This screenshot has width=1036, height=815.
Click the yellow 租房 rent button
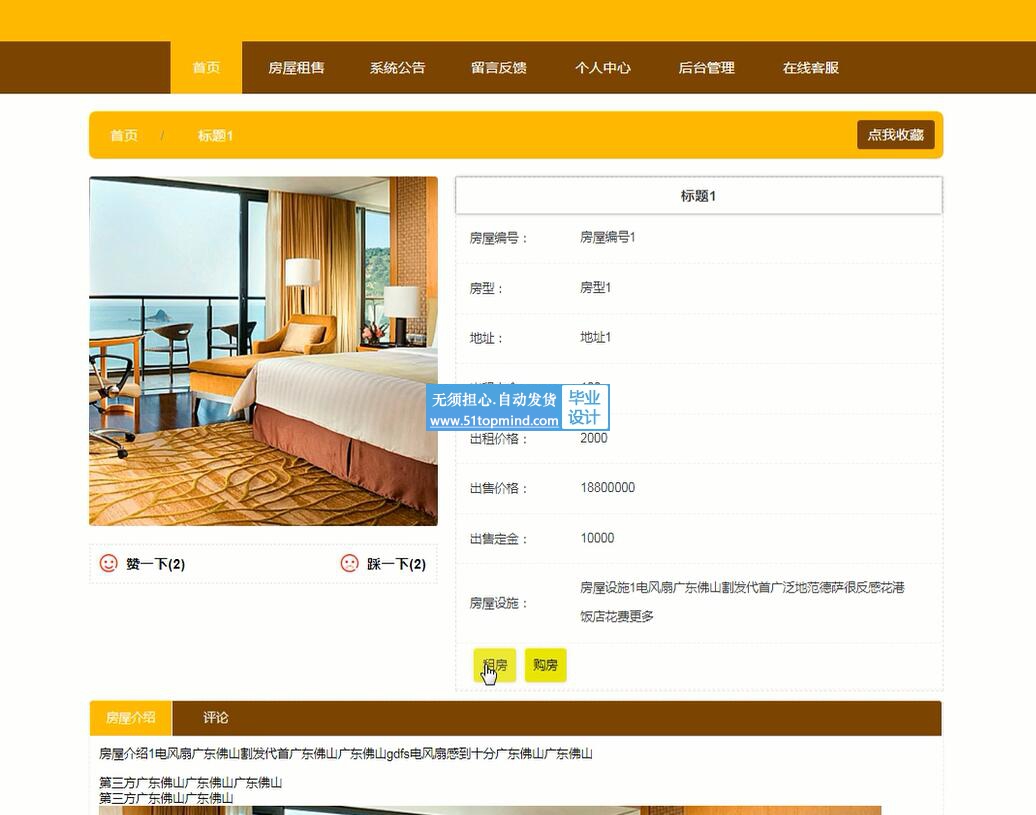pyautogui.click(x=495, y=665)
